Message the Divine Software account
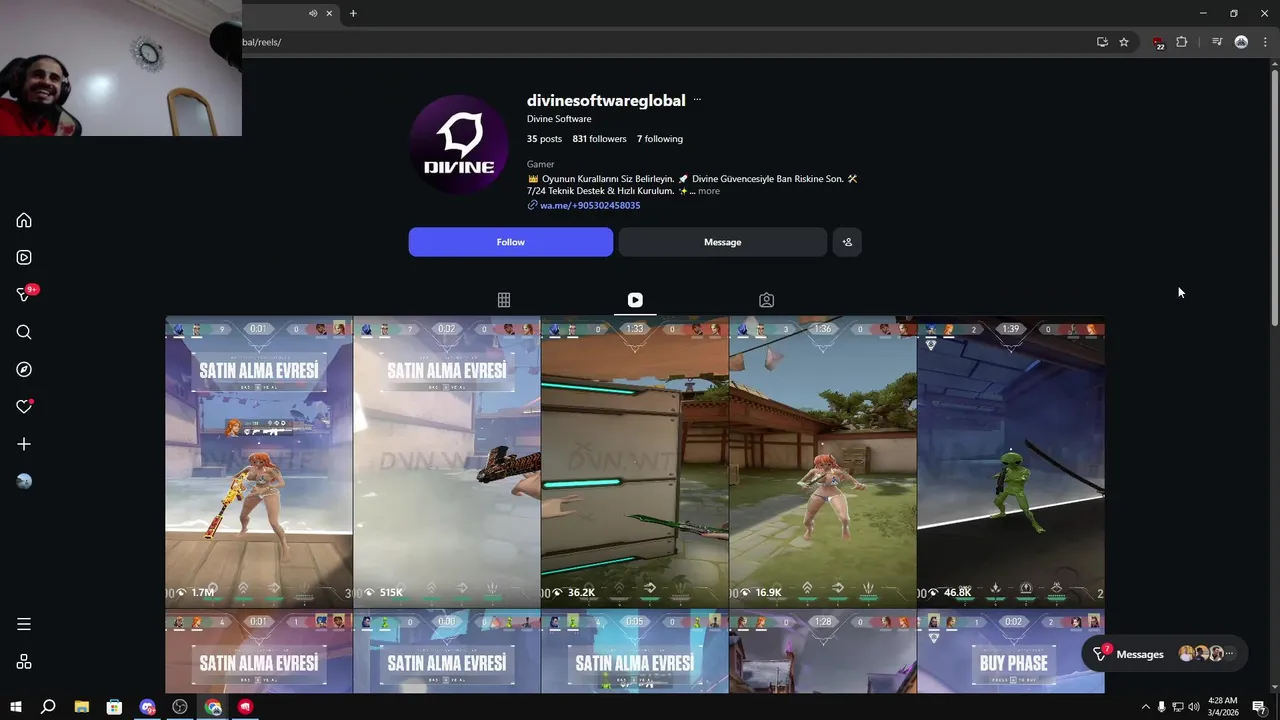Screen dimensions: 1280x720 [x=722, y=242]
